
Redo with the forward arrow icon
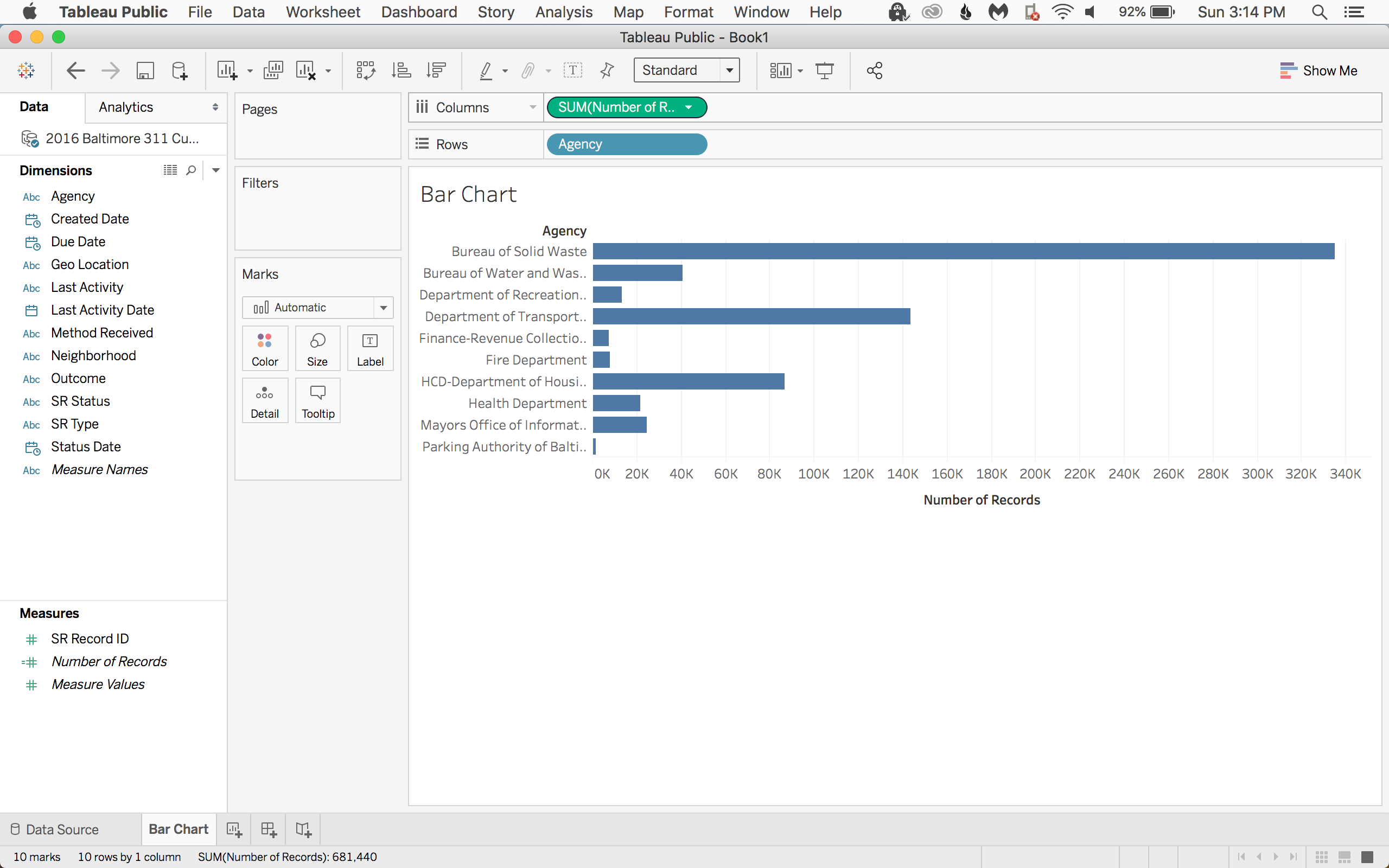pyautogui.click(x=110, y=71)
